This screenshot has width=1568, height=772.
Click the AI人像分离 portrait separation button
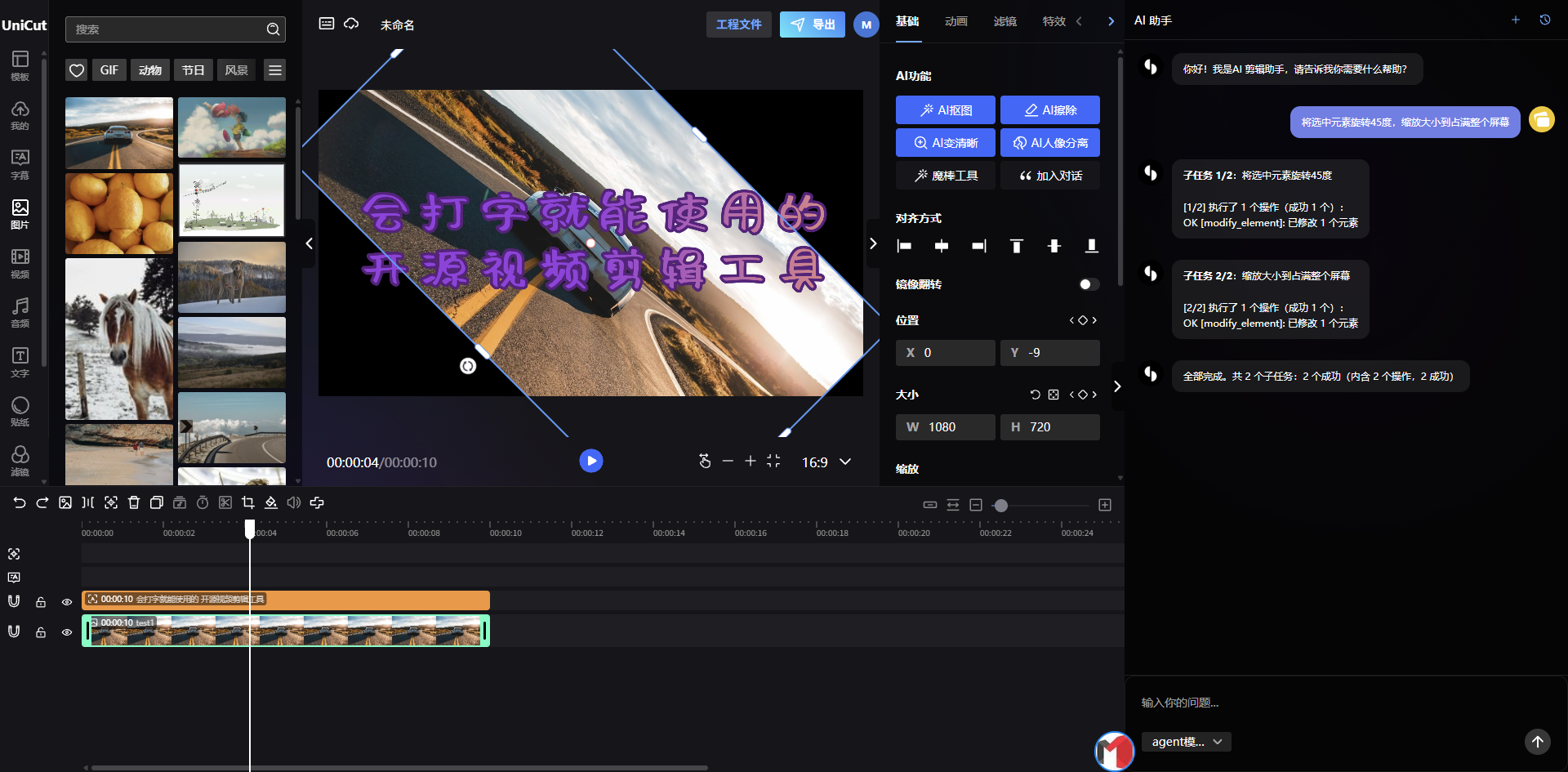click(x=1050, y=142)
